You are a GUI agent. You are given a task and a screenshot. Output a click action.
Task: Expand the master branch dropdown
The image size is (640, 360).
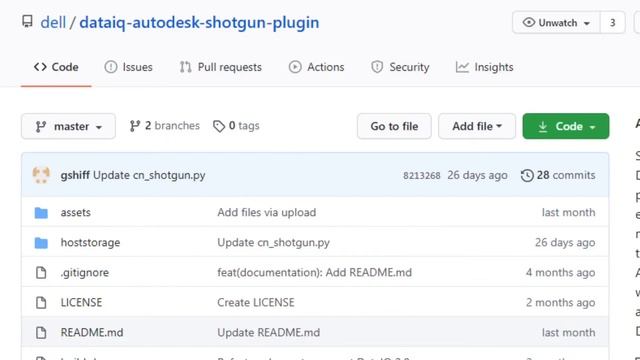click(68, 126)
